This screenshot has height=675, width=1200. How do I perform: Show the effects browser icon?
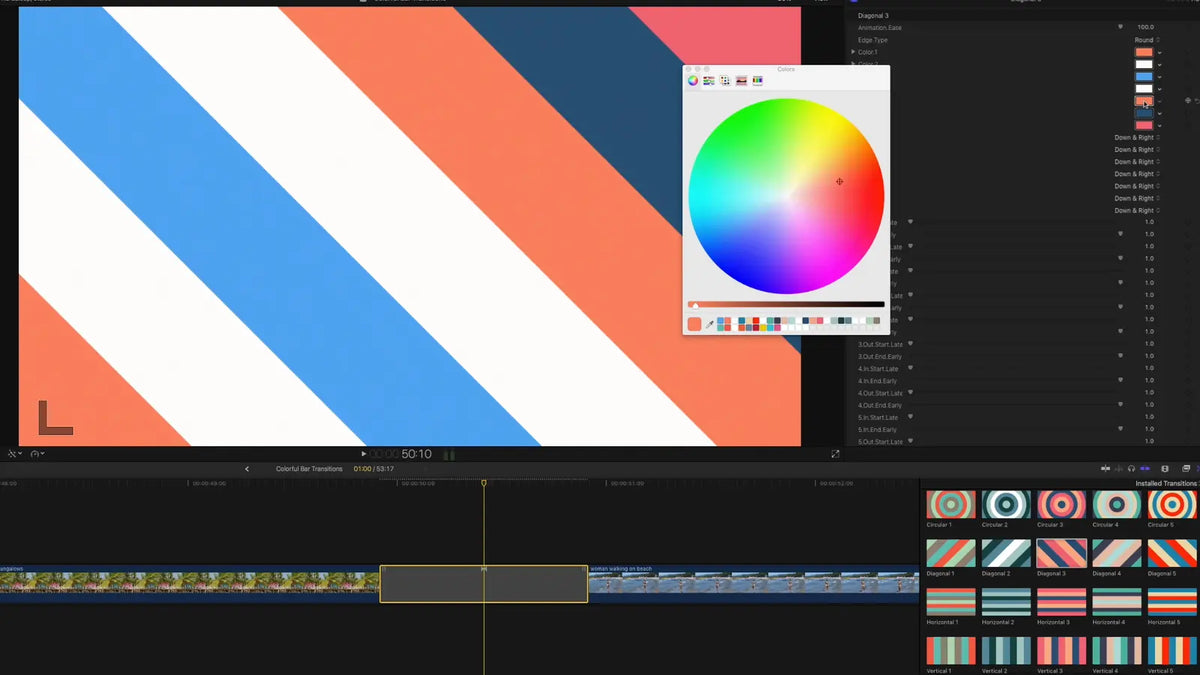(x=1185, y=468)
